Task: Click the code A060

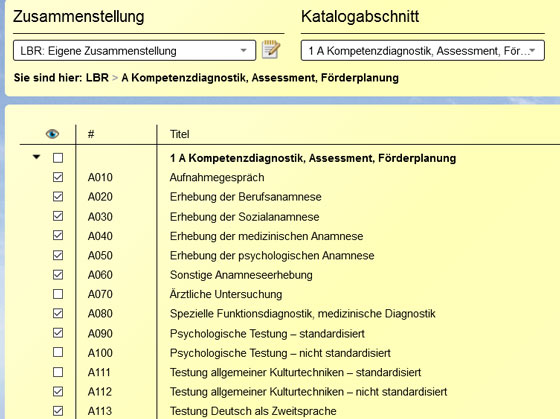Action: pyautogui.click(x=100, y=275)
